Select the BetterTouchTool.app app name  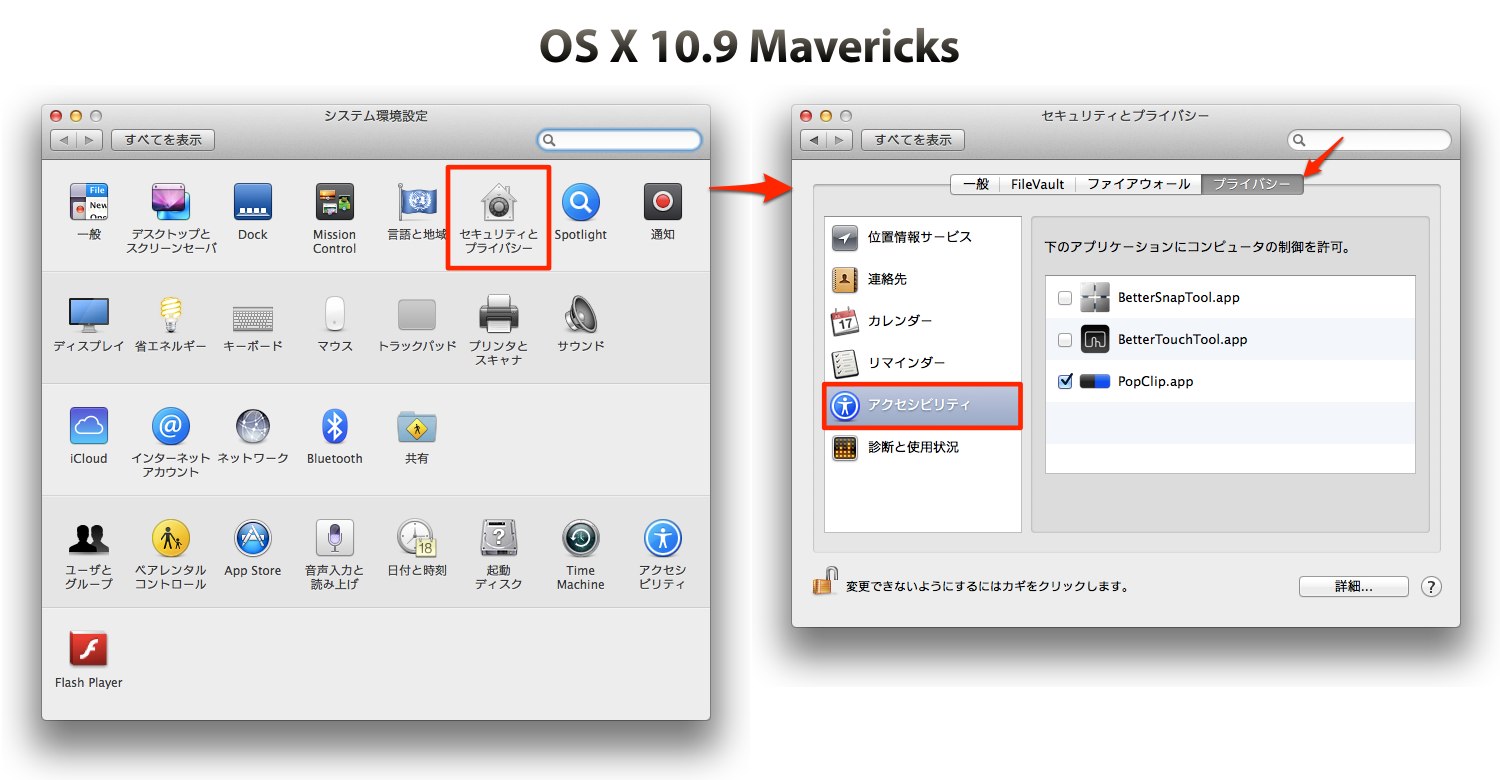coord(1182,340)
